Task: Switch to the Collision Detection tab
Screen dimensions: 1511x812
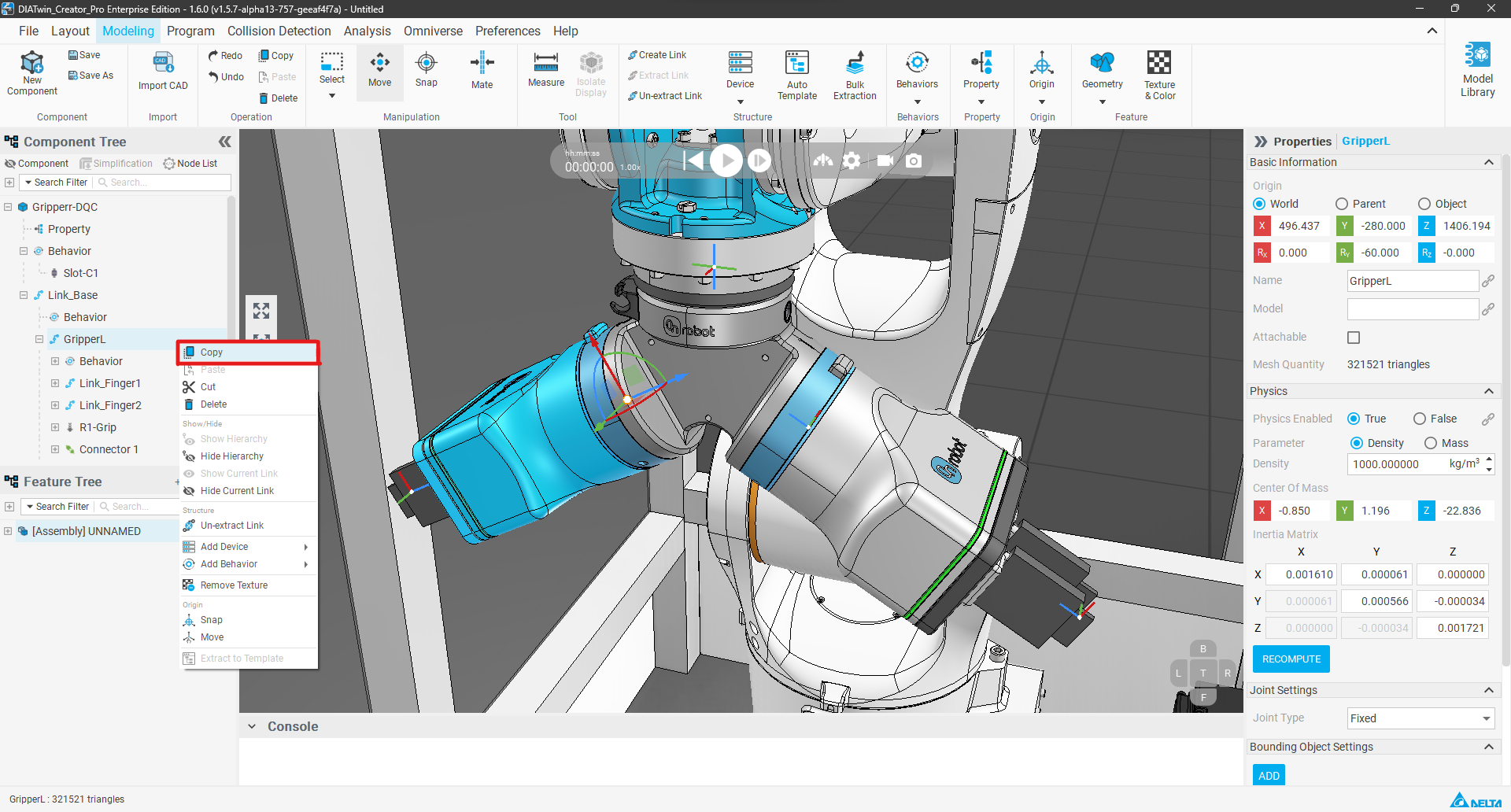Action: coord(279,31)
